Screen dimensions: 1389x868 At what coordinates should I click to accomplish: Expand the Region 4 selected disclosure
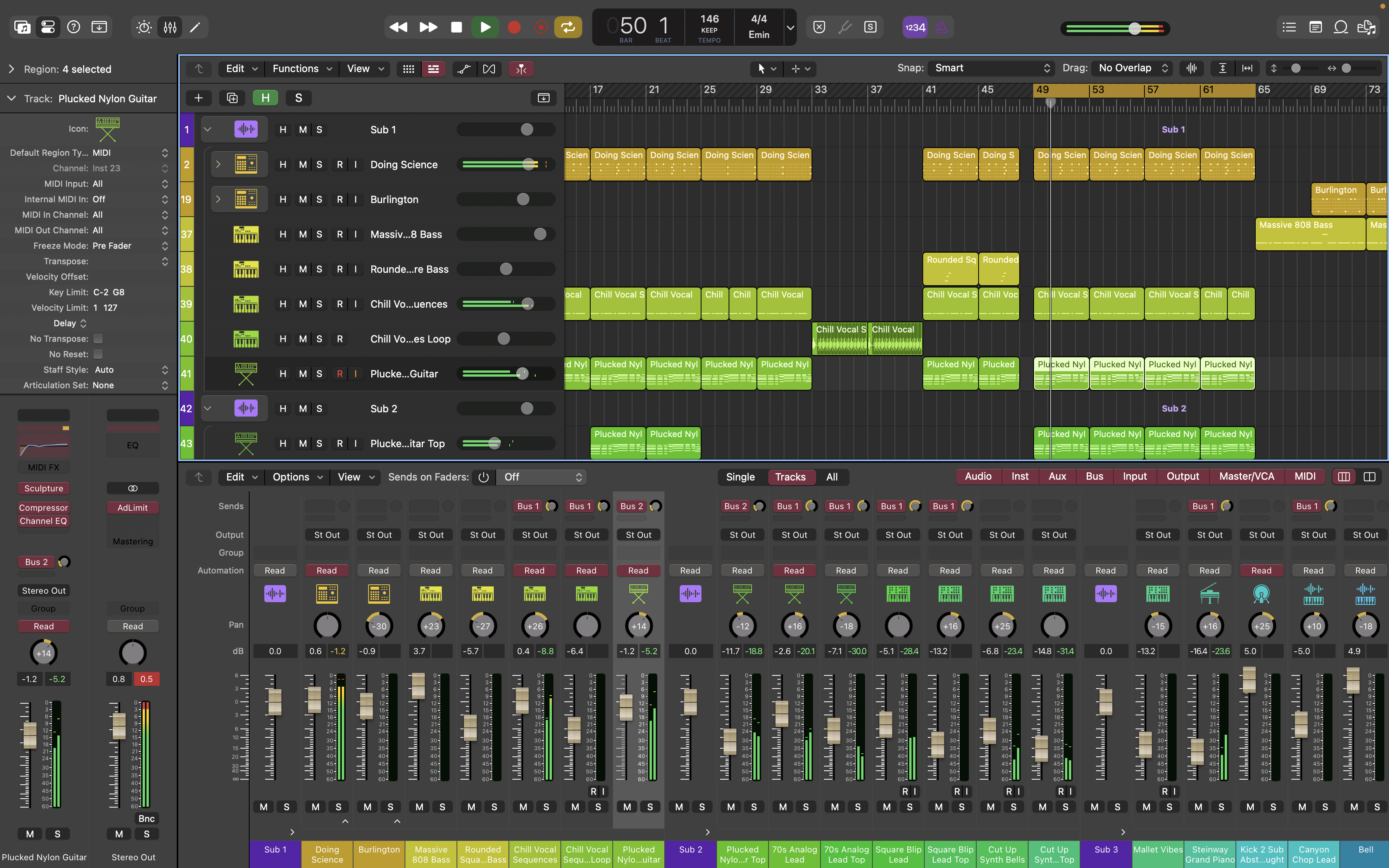point(11,69)
